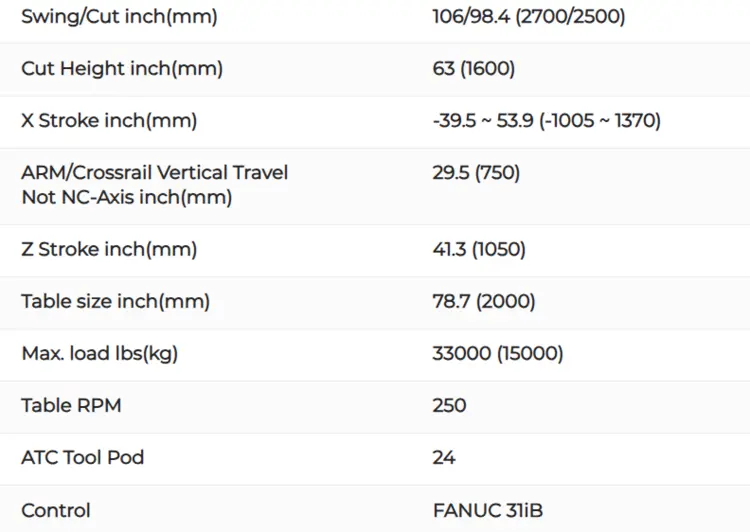The height and width of the screenshot is (532, 750).
Task: Select the 106/98.4 (2700/2500) value
Action: [x=529, y=17]
